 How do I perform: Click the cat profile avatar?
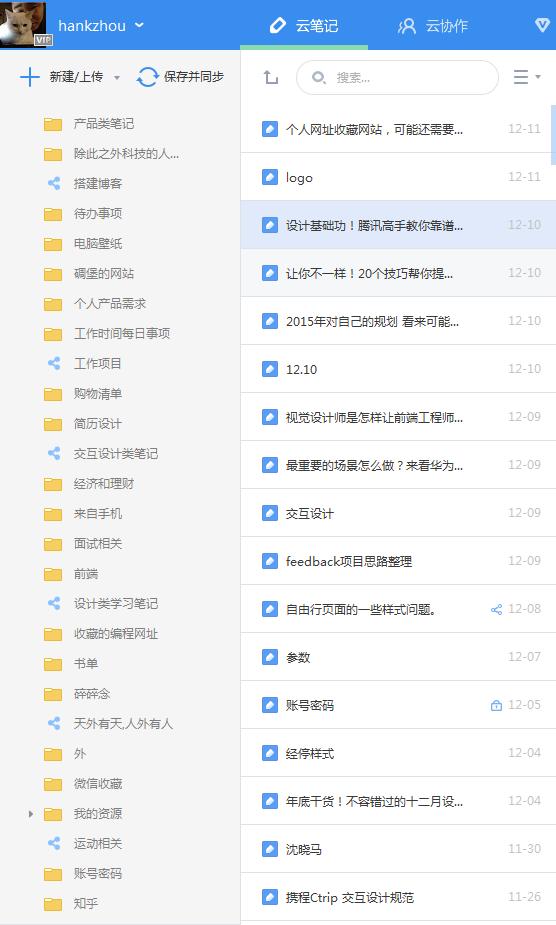coord(23,24)
